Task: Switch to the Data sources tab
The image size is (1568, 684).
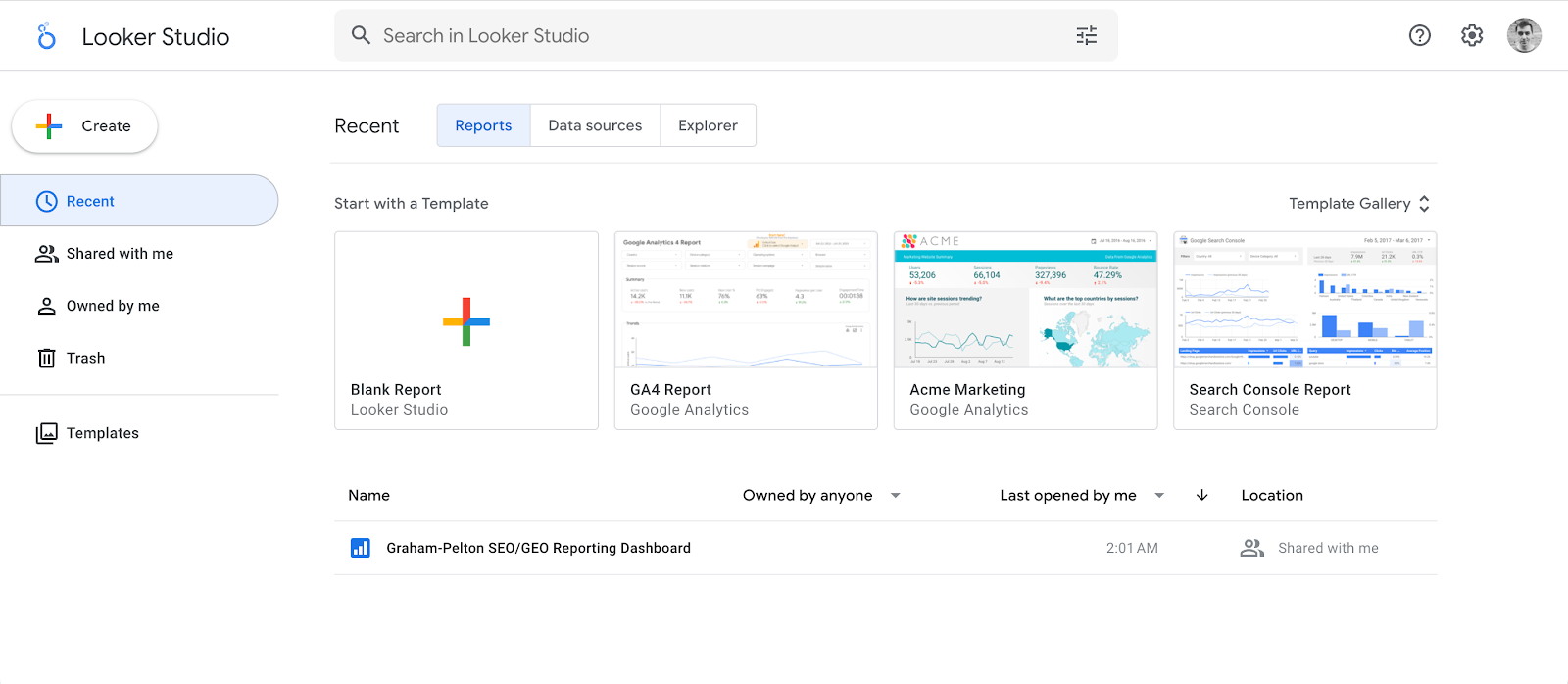Action: (x=595, y=125)
